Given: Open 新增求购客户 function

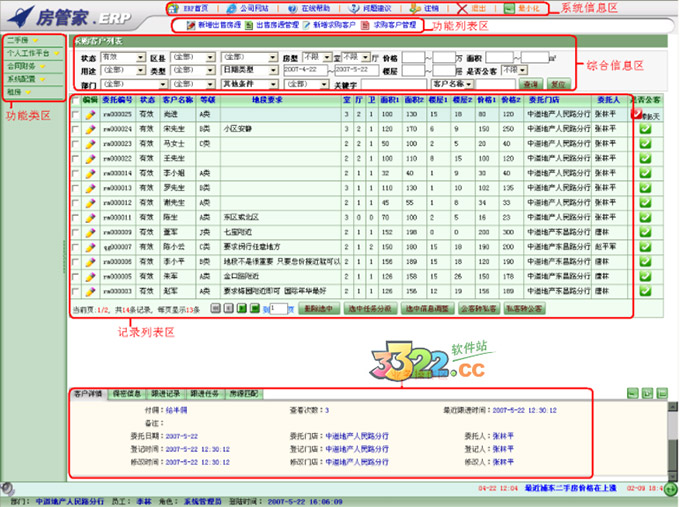Looking at the screenshot, I should (x=329, y=25).
